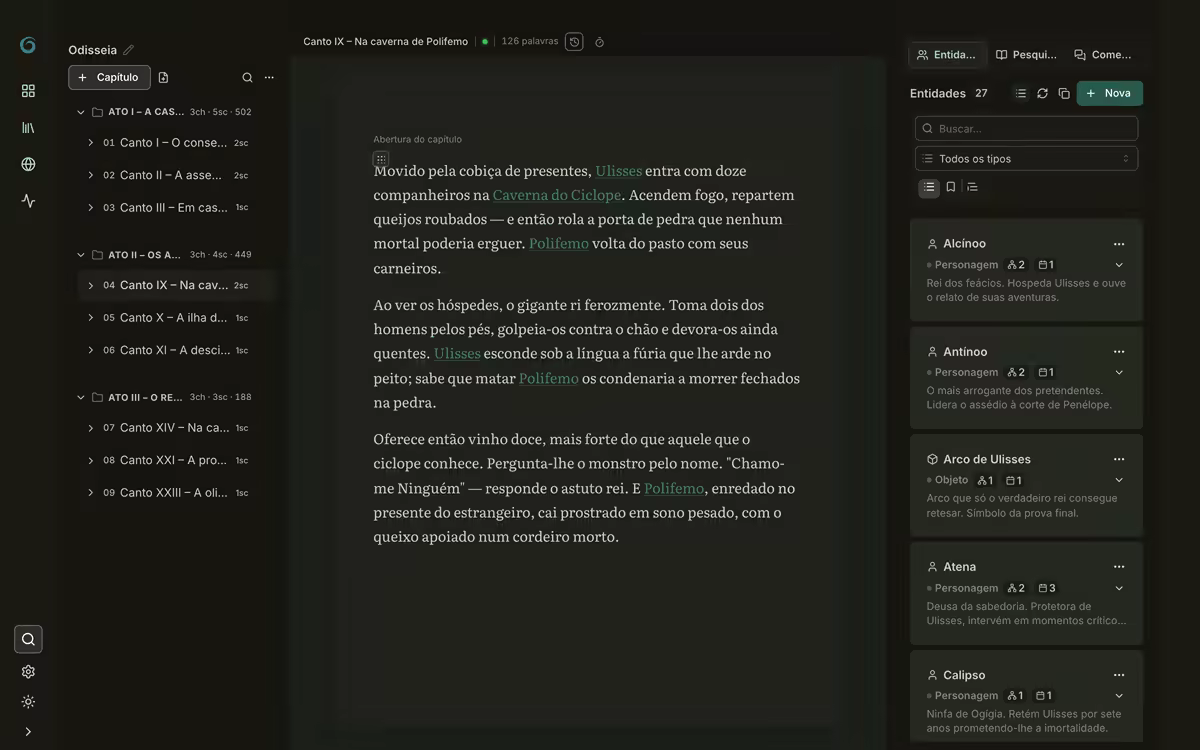Click the green saved status dot
Viewport: 1200px width, 750px height.
pyautogui.click(x=485, y=42)
